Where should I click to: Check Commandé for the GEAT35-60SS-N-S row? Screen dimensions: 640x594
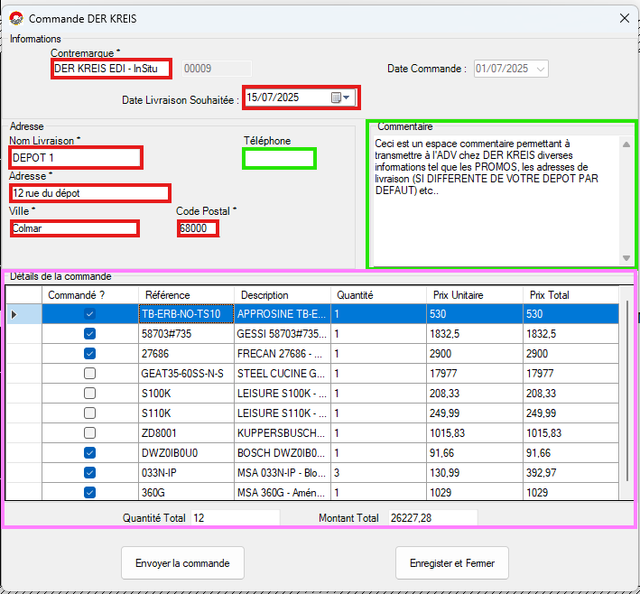click(90, 373)
